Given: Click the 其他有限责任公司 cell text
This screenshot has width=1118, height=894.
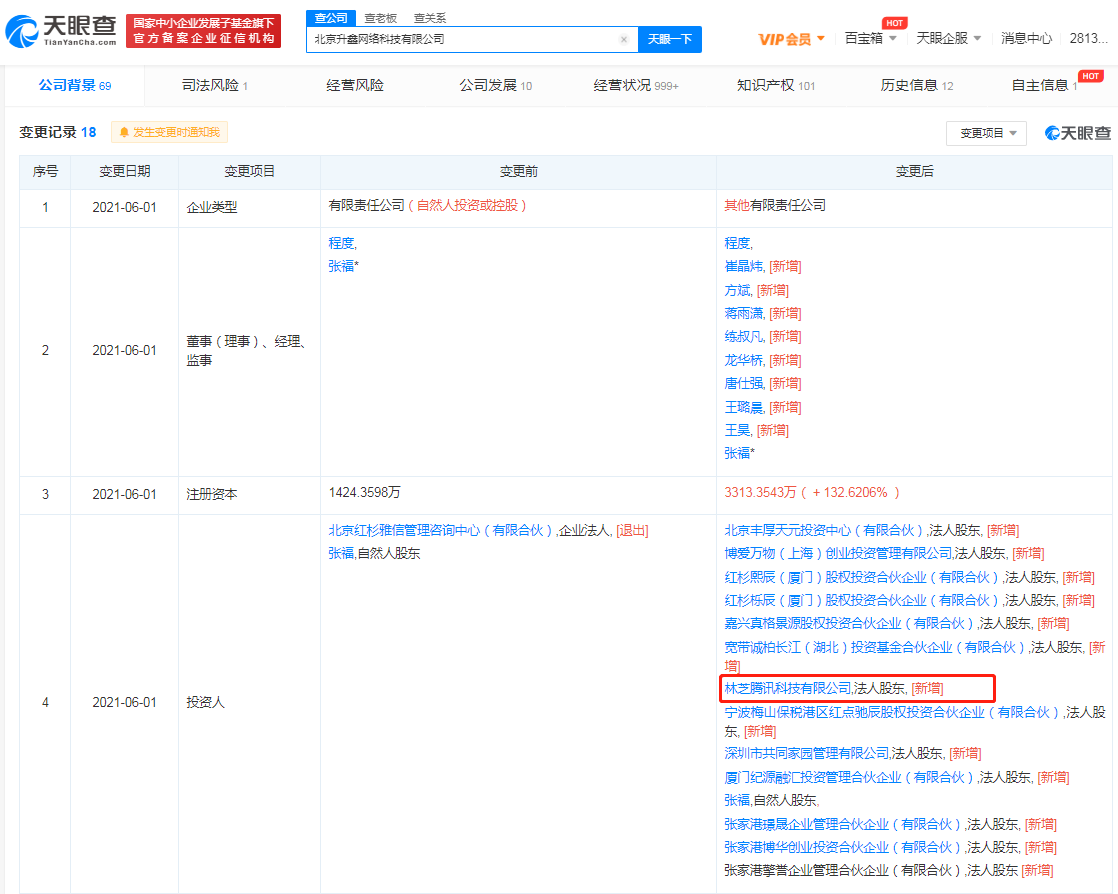Looking at the screenshot, I should (x=775, y=205).
